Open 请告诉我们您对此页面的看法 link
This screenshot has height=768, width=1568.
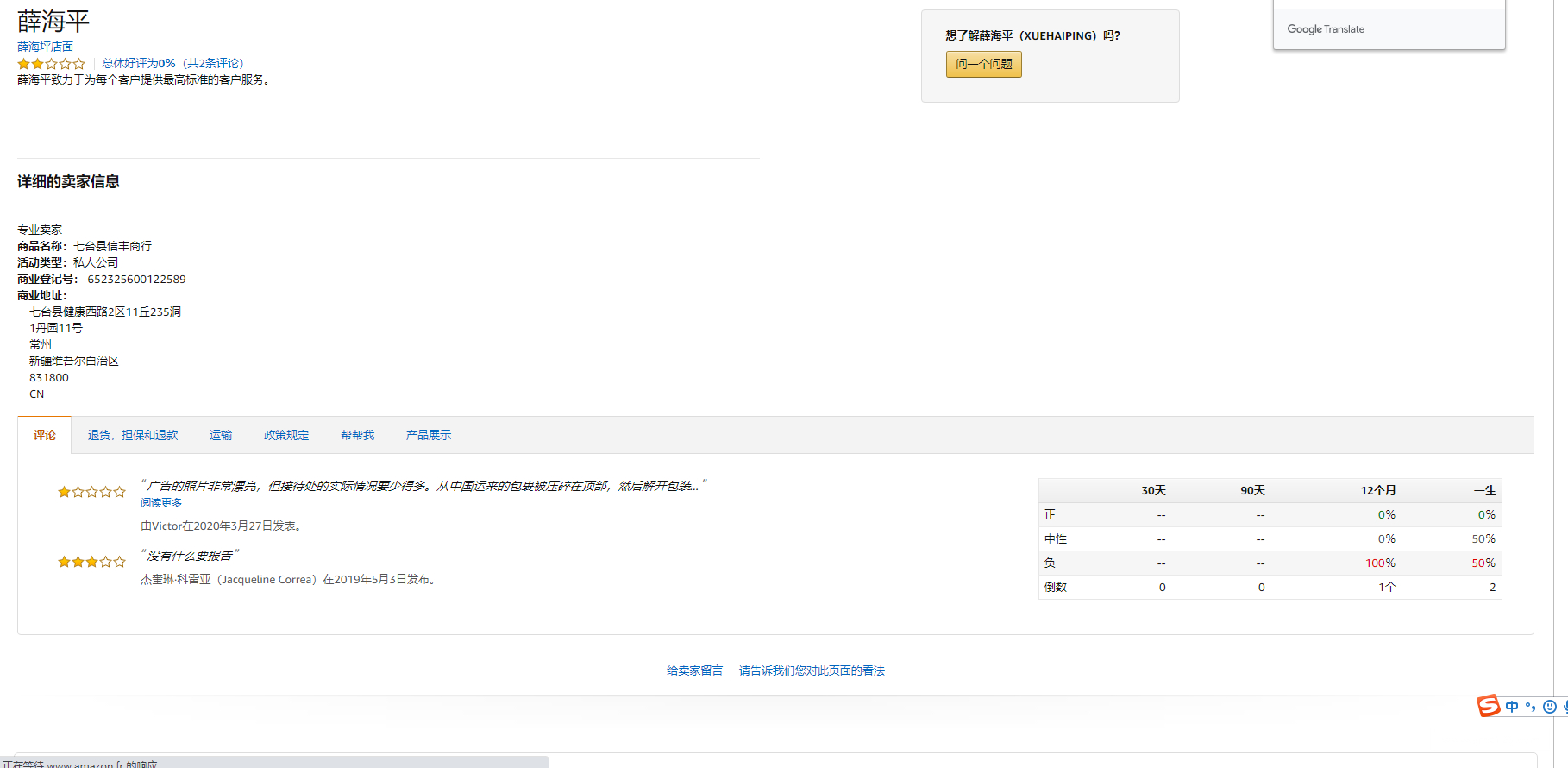point(812,670)
